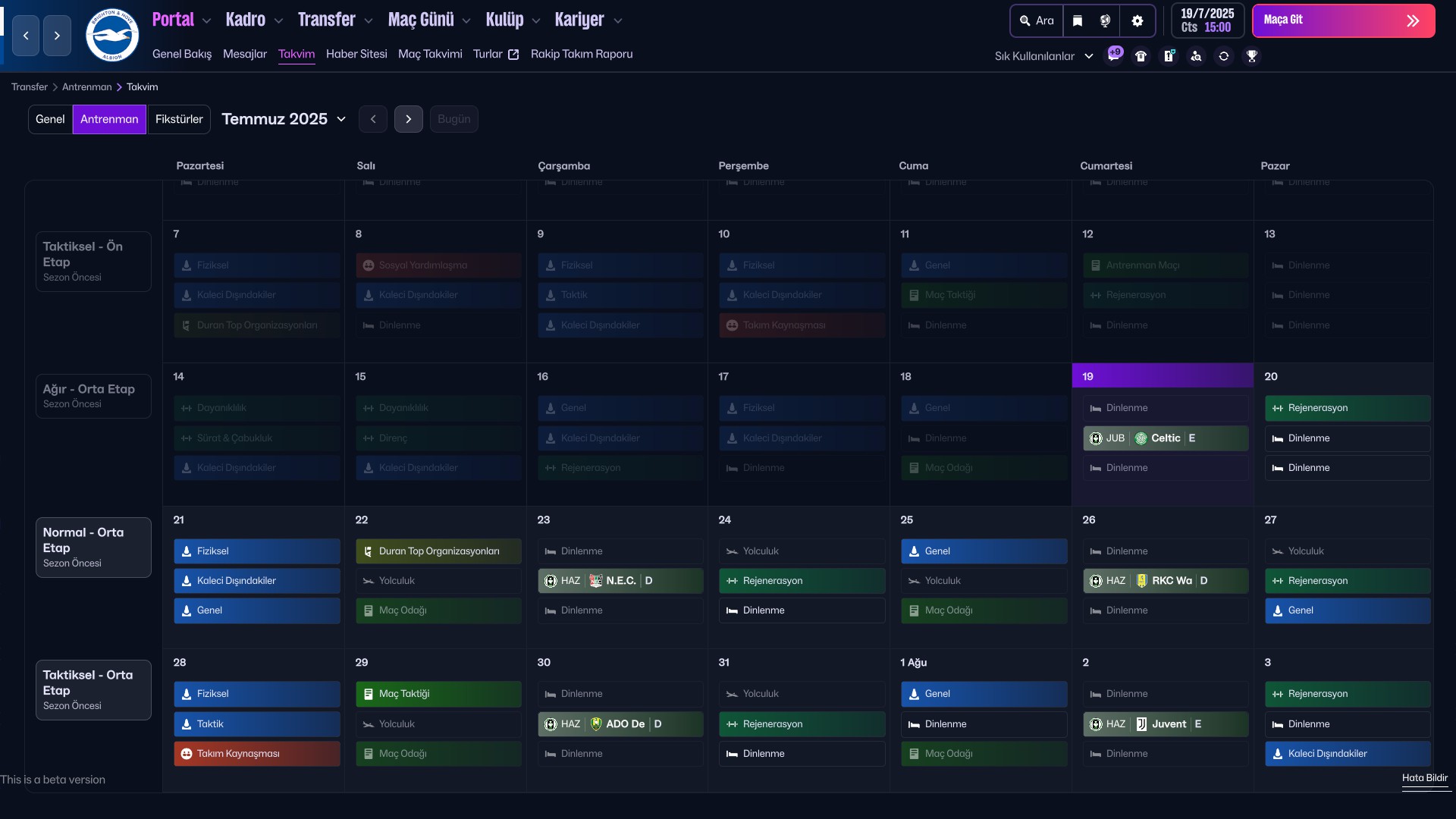Viewport: 1456px width, 819px height.
Task: Click the Brighton club badge
Action: (112, 35)
